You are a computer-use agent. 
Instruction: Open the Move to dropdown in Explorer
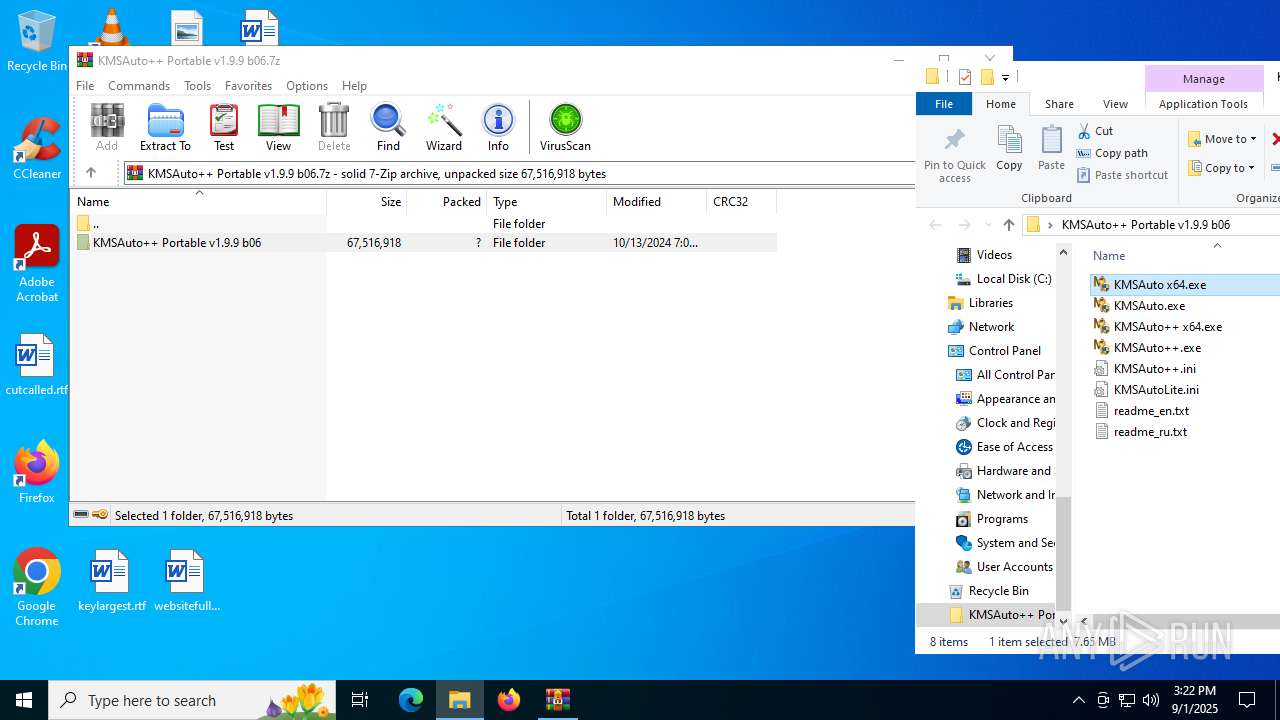coord(1222,139)
